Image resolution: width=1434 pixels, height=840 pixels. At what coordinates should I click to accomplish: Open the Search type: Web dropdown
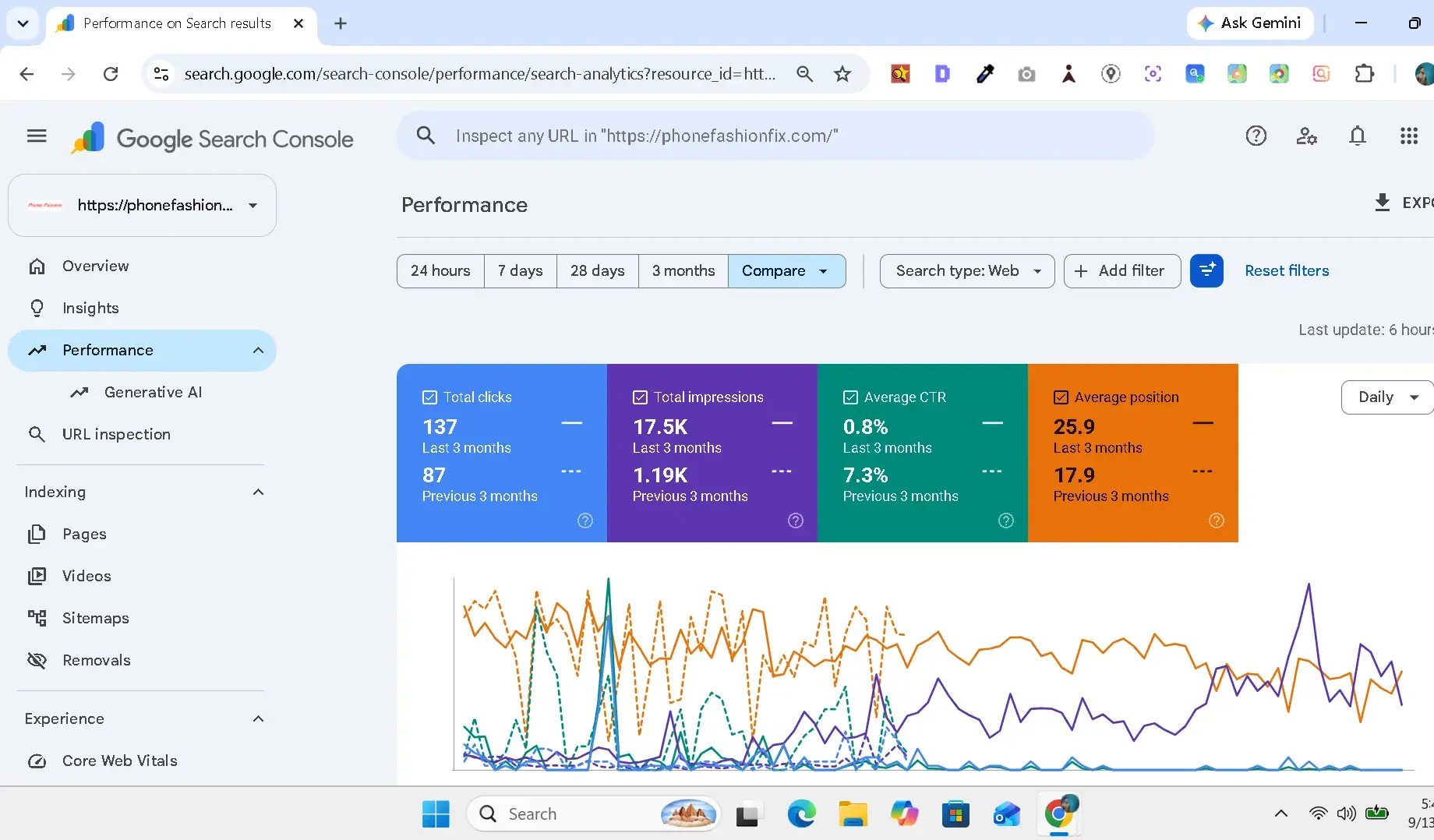coord(967,271)
